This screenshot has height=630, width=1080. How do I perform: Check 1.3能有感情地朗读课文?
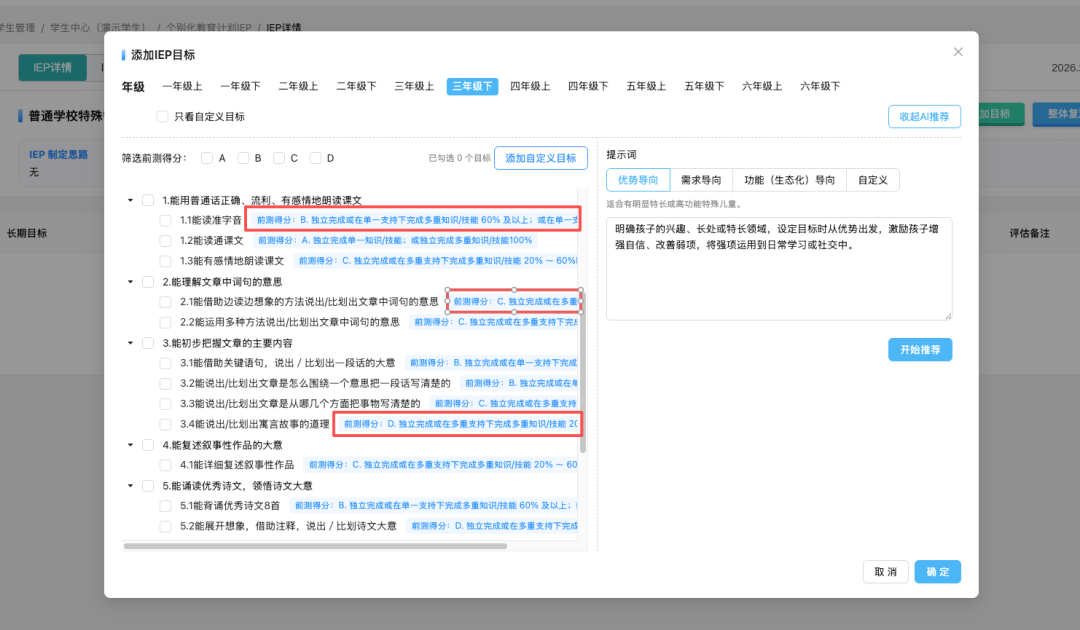[x=165, y=261]
